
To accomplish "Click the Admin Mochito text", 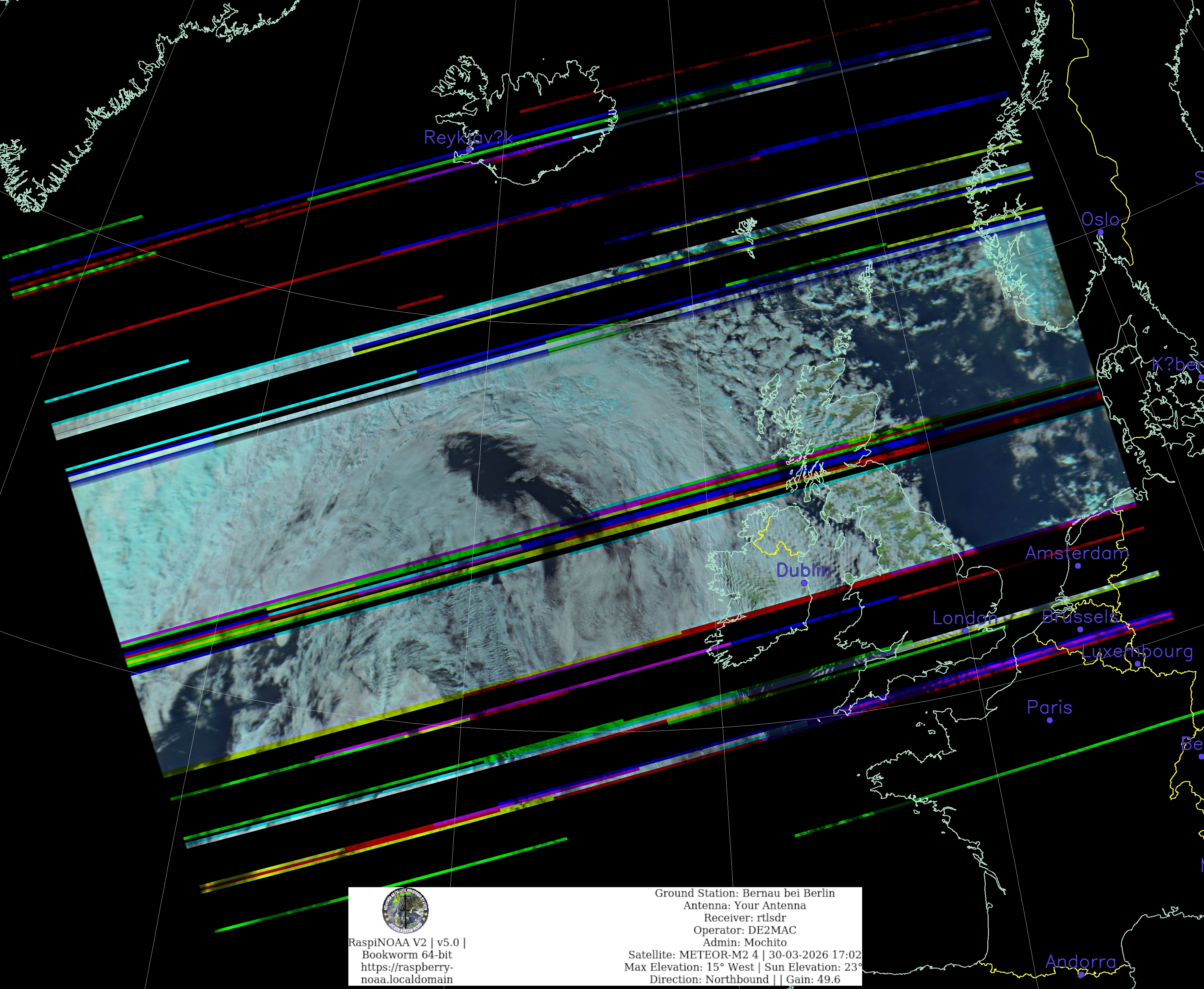I will pos(744,943).
